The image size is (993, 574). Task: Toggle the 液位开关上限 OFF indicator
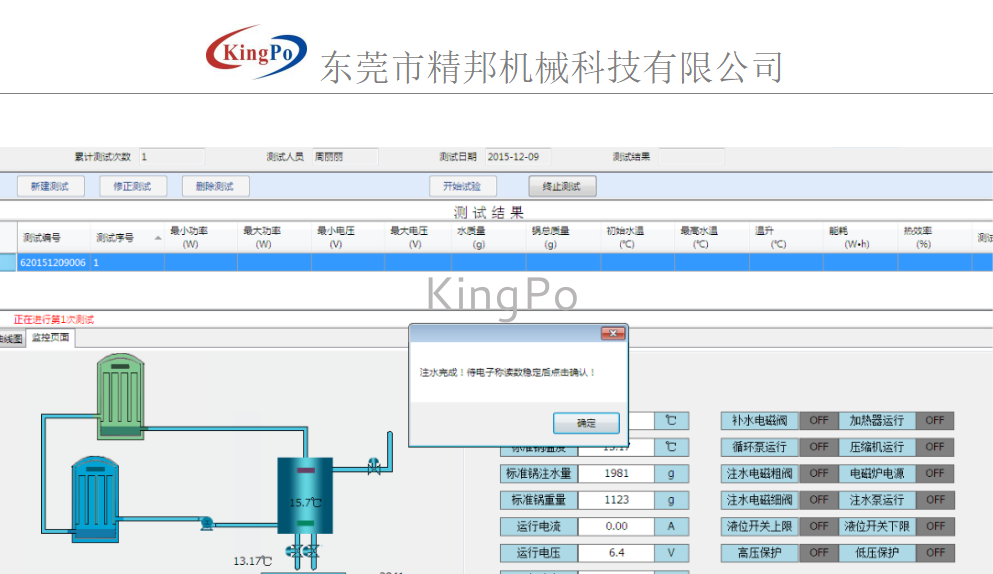(x=818, y=526)
